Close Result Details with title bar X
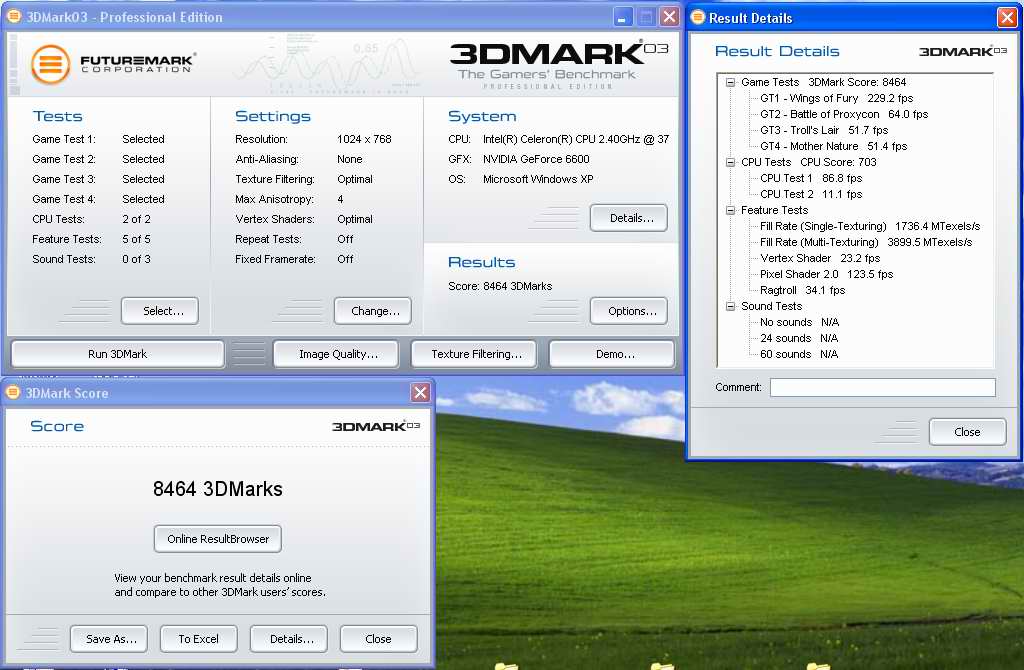Image resolution: width=1024 pixels, height=670 pixels. point(1007,17)
